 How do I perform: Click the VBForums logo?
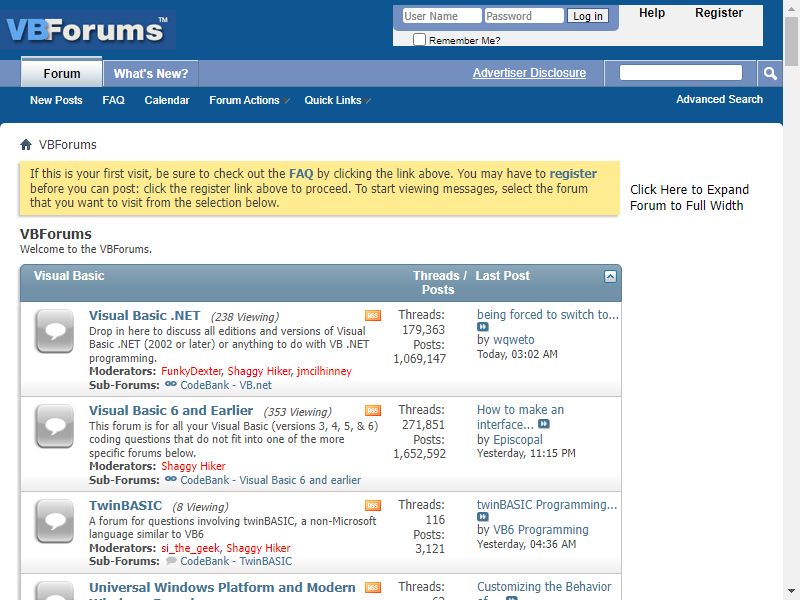point(87,30)
